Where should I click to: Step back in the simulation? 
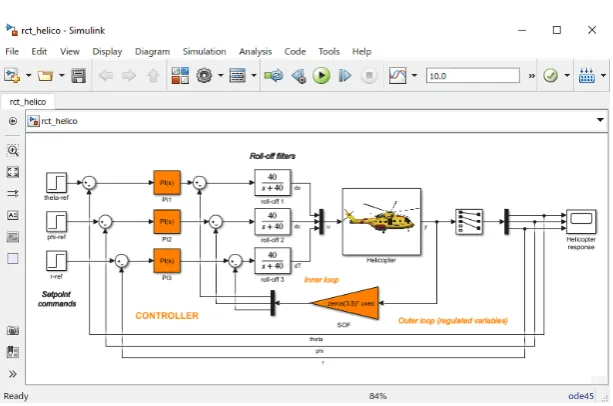click(299, 76)
